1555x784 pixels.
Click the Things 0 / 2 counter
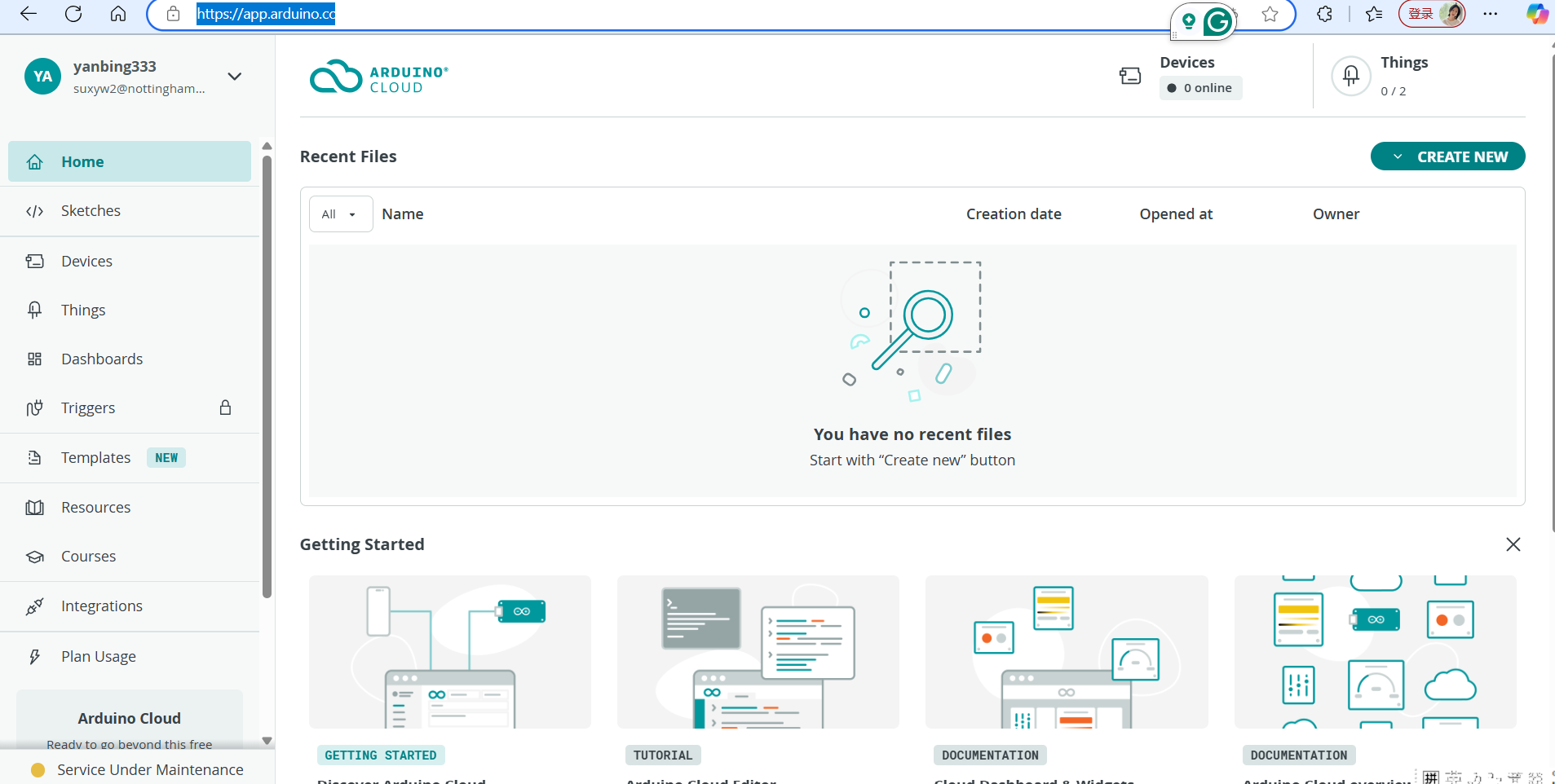click(1393, 91)
